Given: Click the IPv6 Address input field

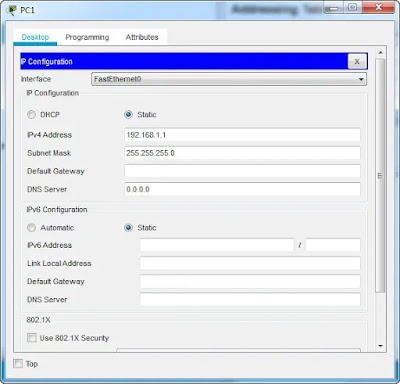Looking at the screenshot, I should click(x=217, y=245).
